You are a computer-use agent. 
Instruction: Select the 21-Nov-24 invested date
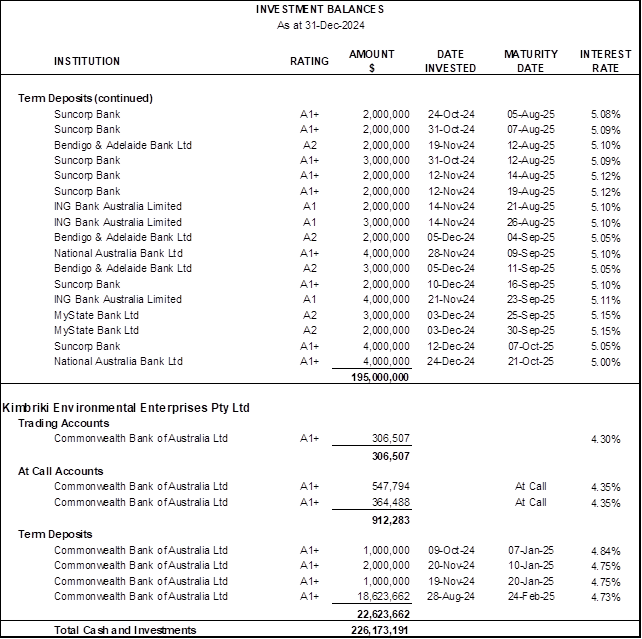point(451,300)
